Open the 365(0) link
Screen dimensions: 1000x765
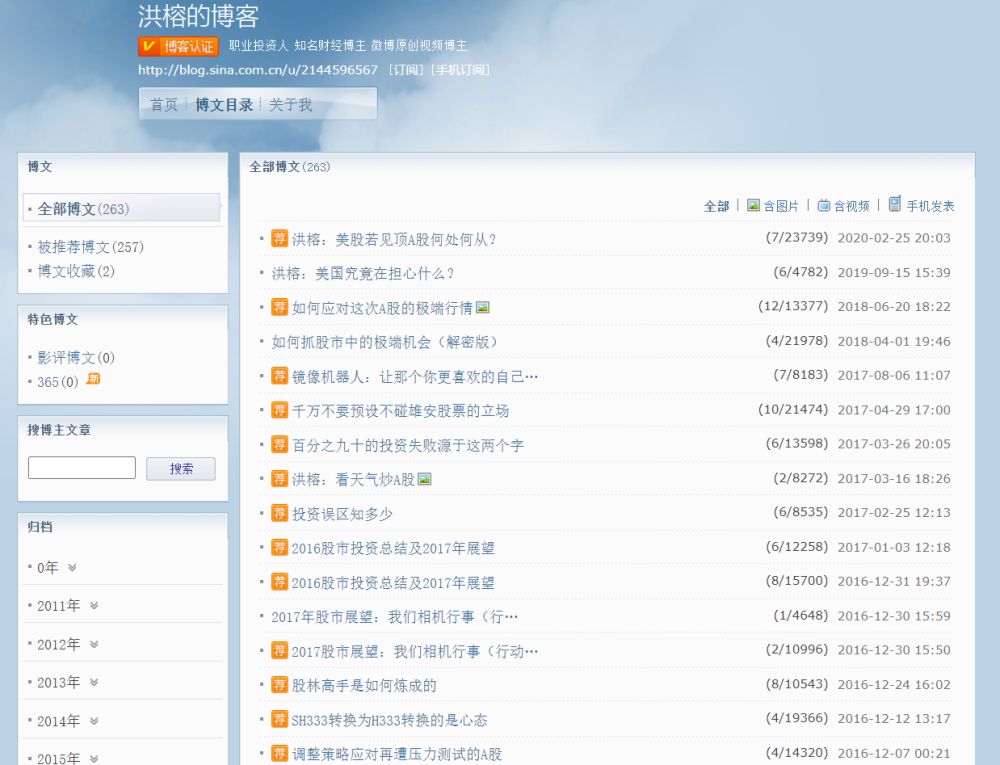[x=57, y=382]
